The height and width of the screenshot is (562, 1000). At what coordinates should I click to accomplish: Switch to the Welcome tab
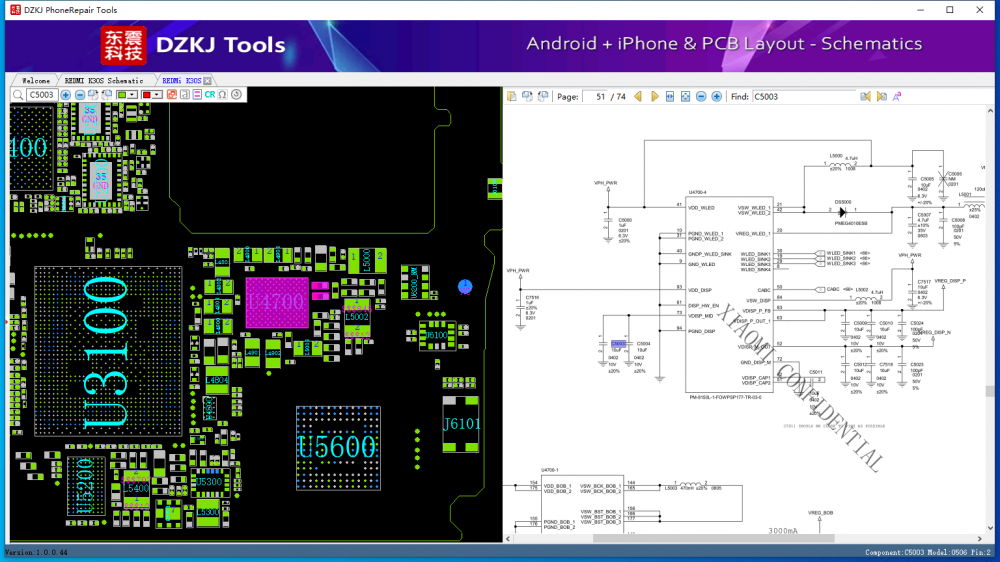tap(36, 80)
